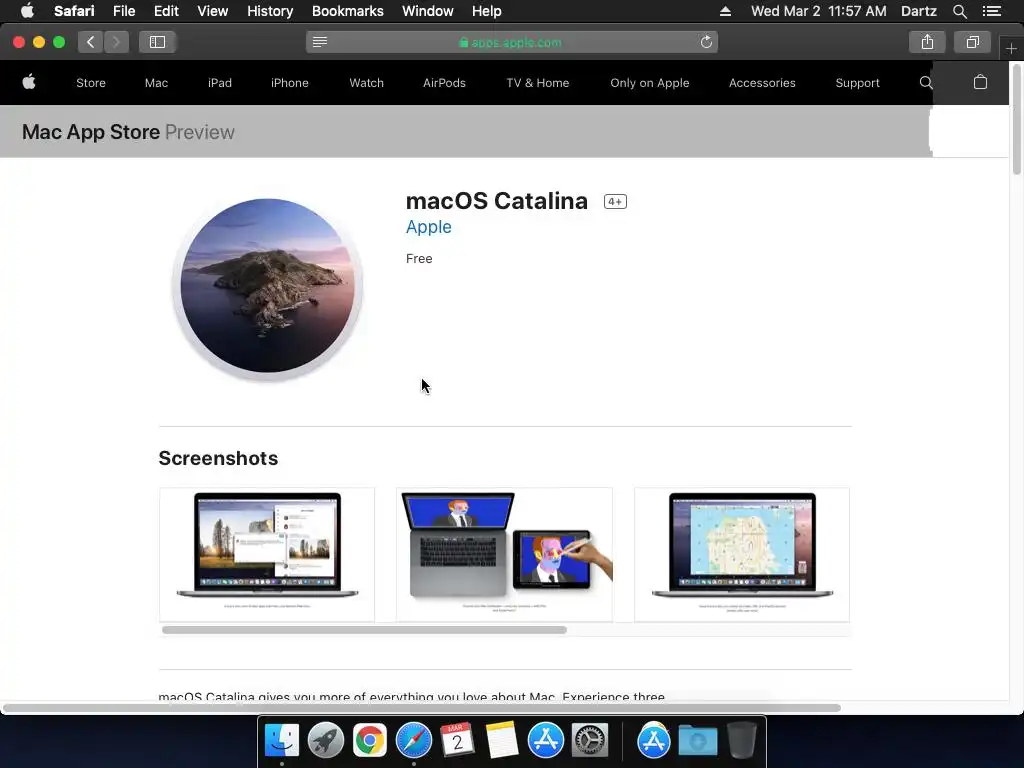Screen dimensions: 1024x768
Task: Open the Downloads folder in Dock
Action: 697,740
